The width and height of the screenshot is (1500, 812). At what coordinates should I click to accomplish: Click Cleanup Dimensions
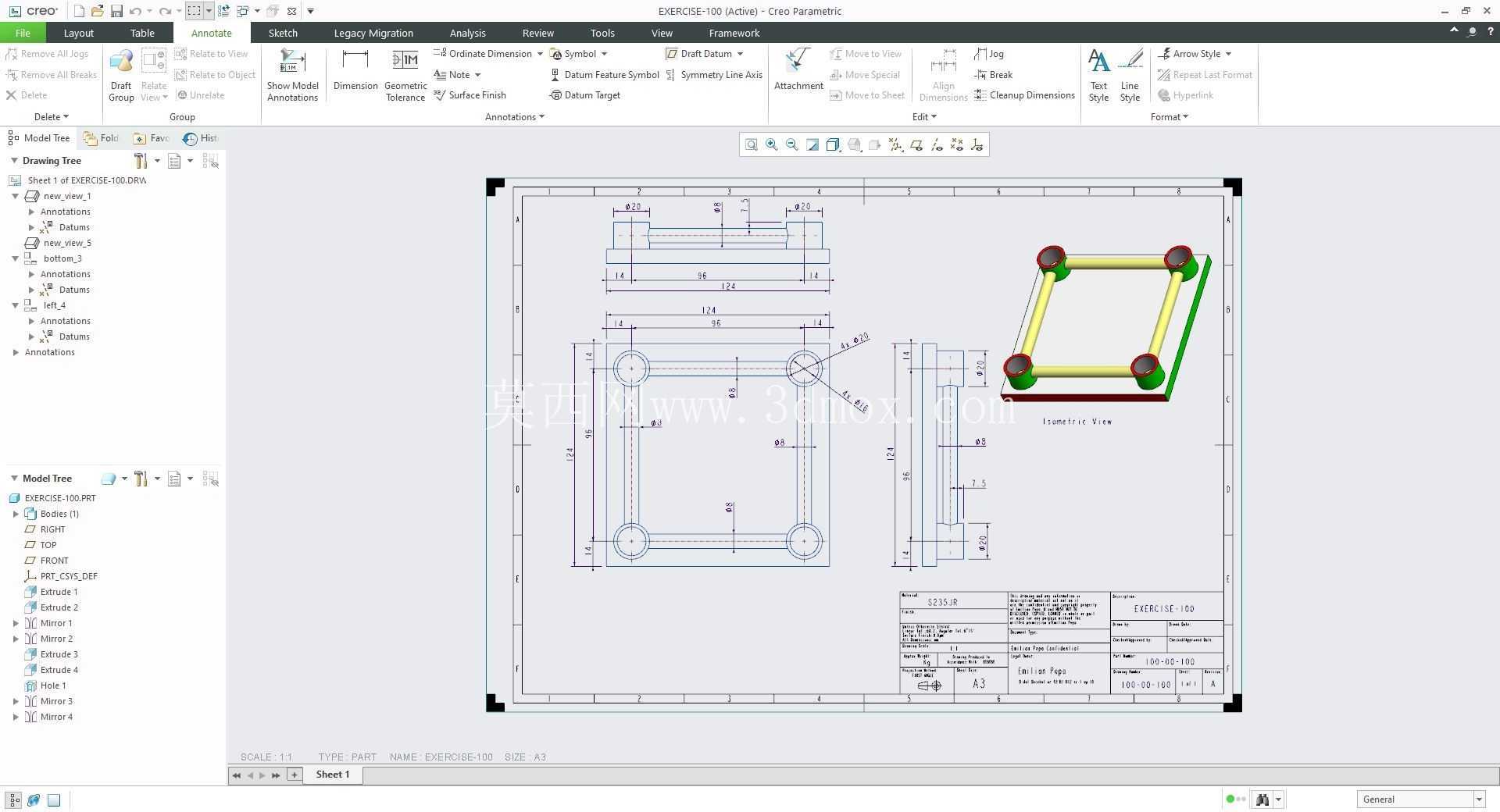click(x=1024, y=95)
